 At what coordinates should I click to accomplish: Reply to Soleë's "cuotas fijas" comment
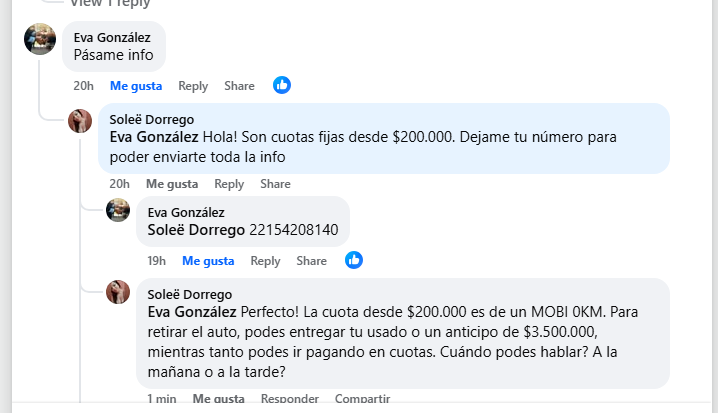(x=229, y=184)
